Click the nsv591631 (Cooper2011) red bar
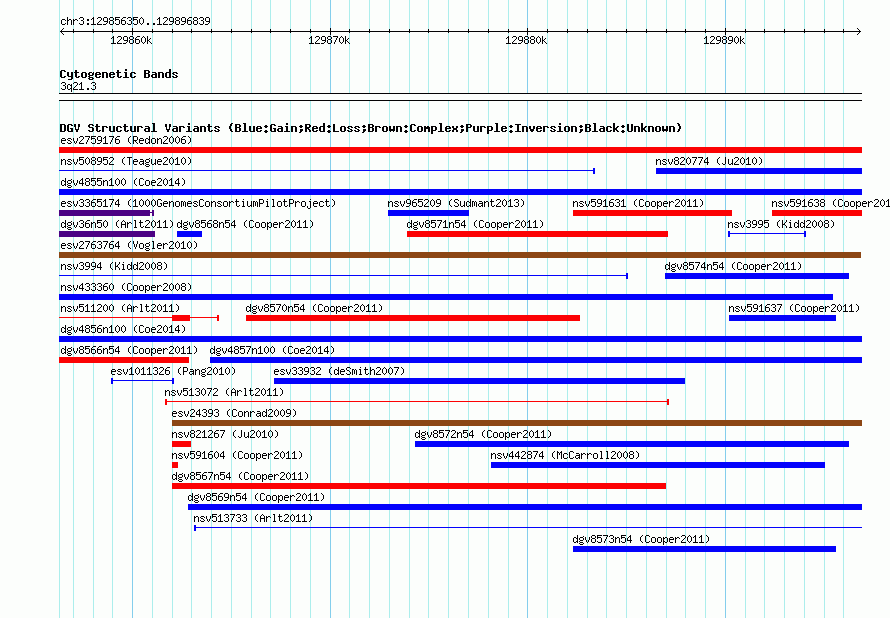The width and height of the screenshot is (890, 618). [652, 213]
